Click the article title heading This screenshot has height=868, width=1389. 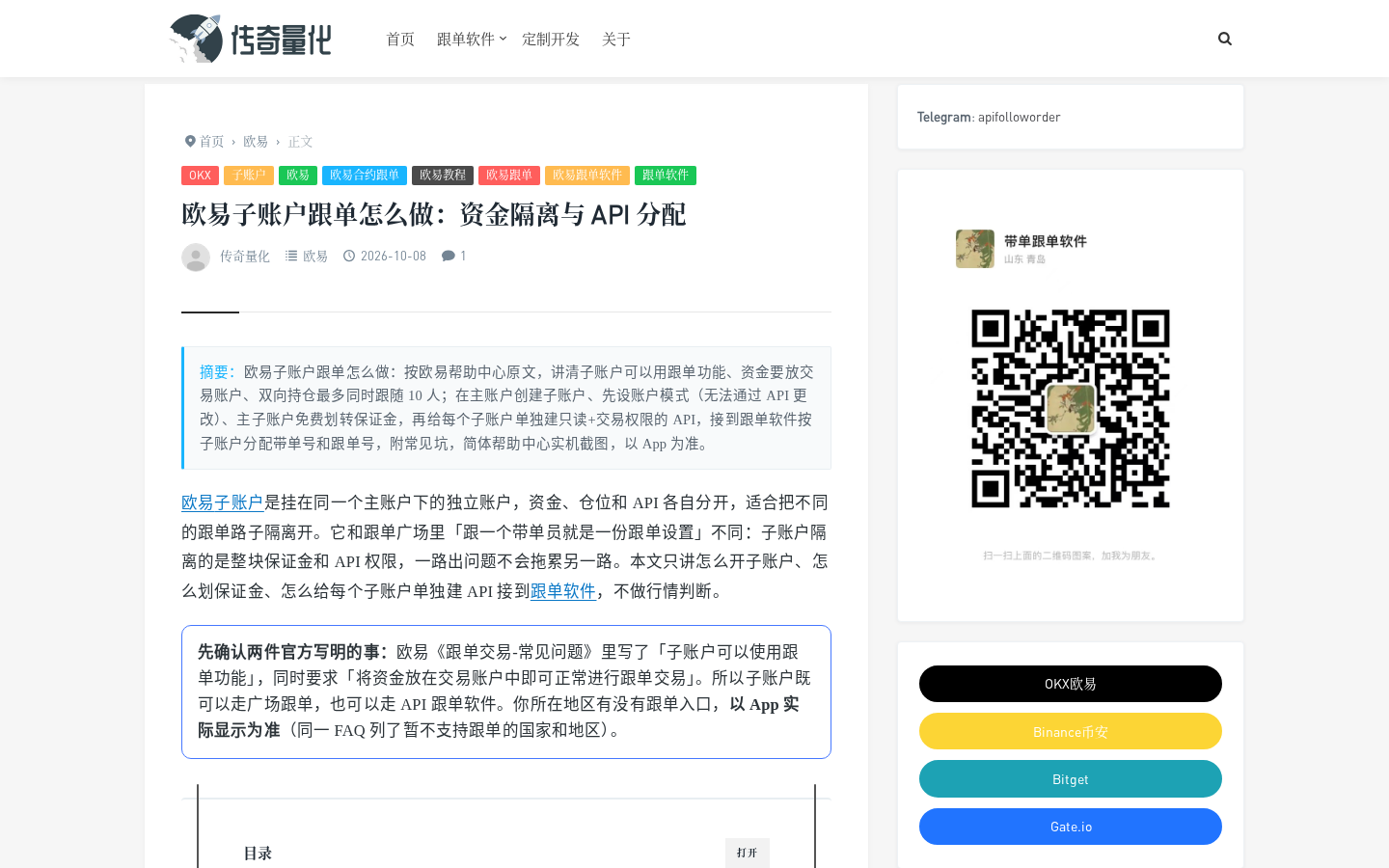tap(434, 214)
